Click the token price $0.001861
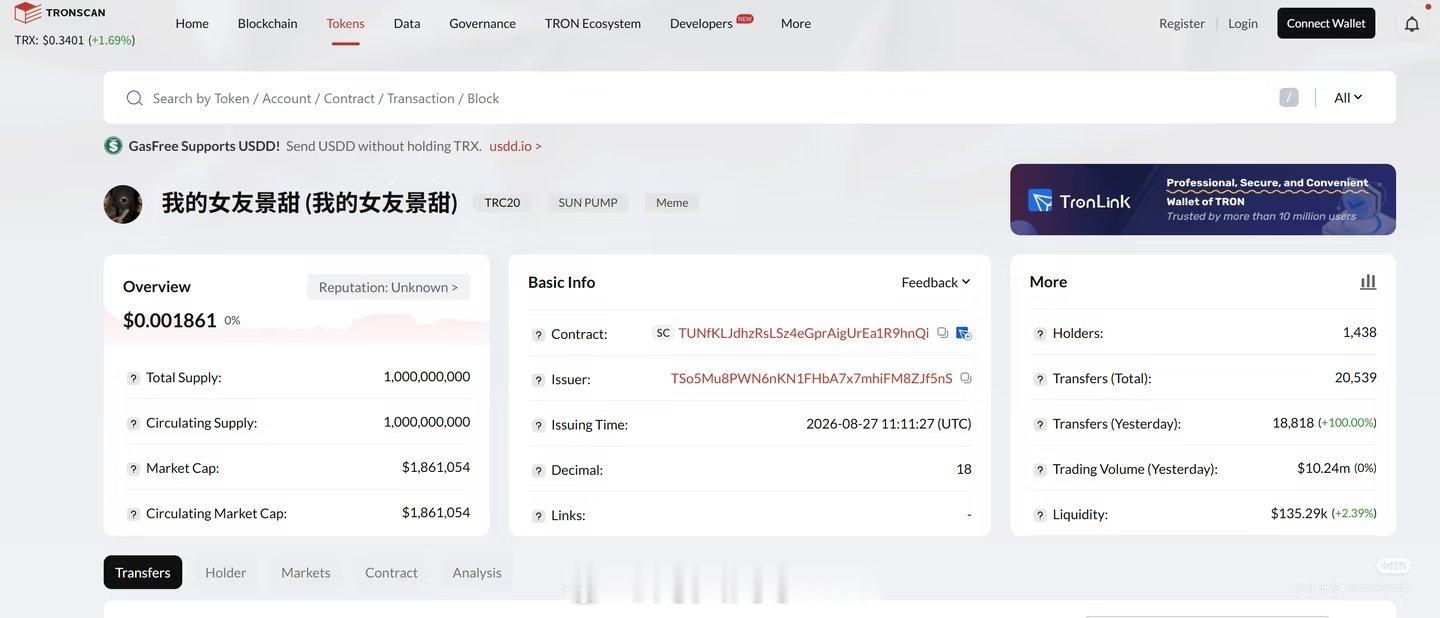This screenshot has height=618, width=1440. (x=169, y=320)
